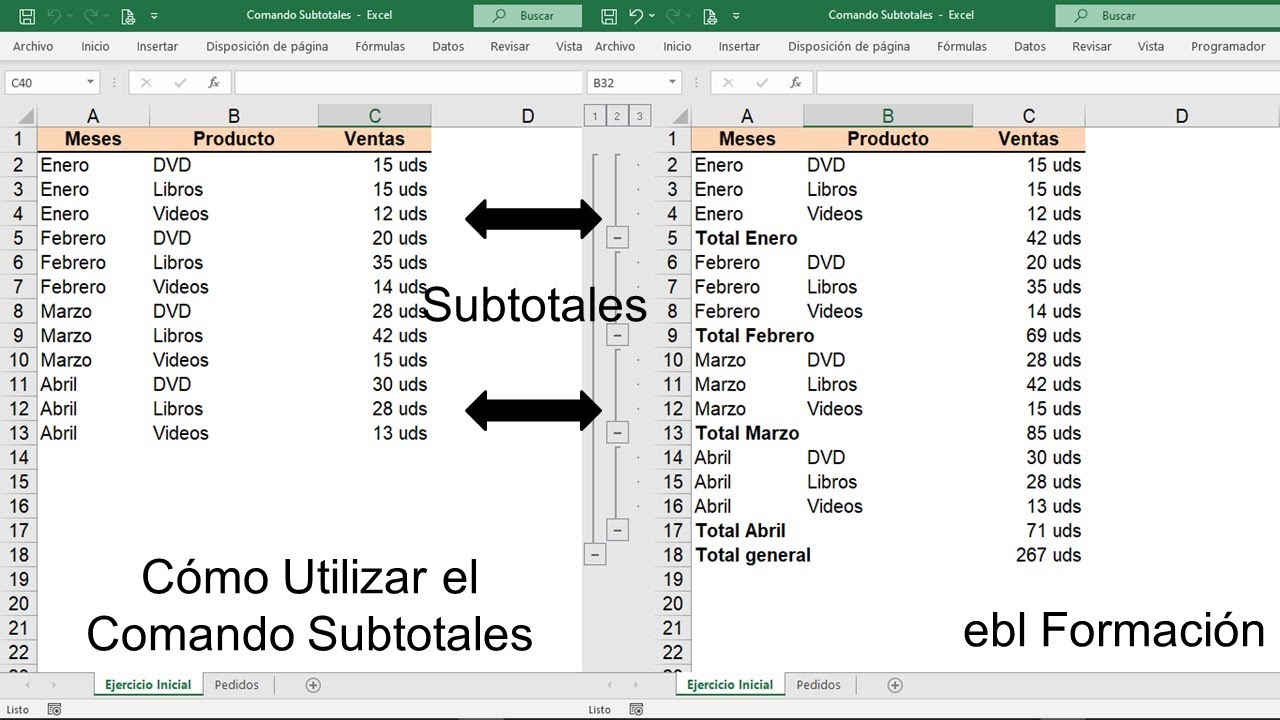Open the Inicio tab in right window
Screen dimensions: 1280x720
click(677, 46)
